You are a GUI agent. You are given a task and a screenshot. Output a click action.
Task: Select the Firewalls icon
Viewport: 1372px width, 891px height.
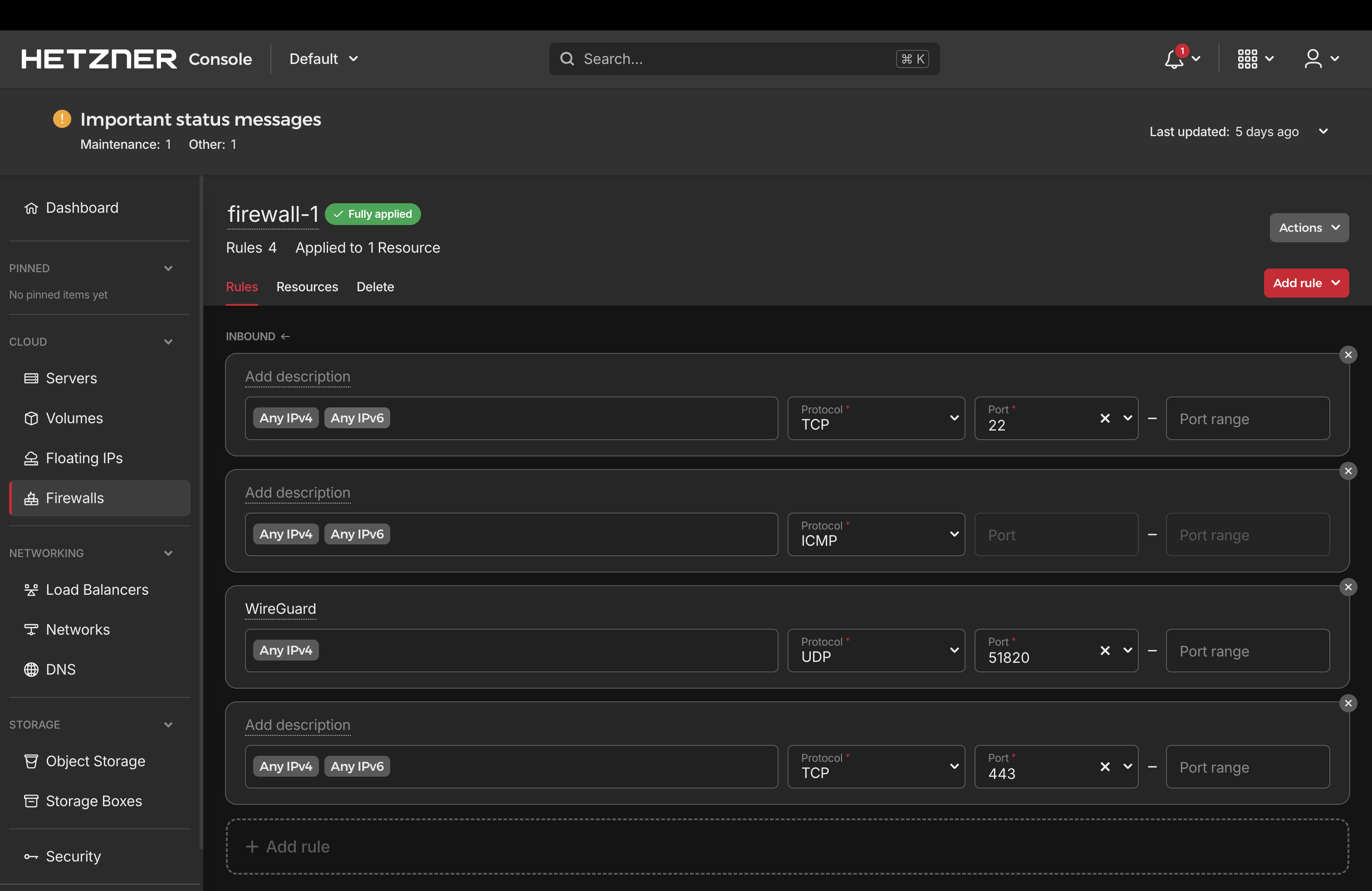click(x=32, y=498)
